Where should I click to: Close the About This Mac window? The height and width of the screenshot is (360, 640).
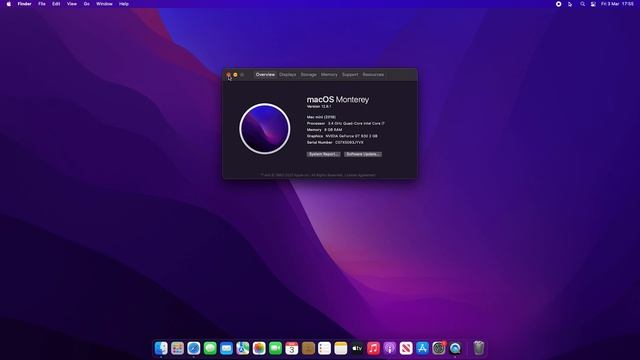[x=229, y=75]
